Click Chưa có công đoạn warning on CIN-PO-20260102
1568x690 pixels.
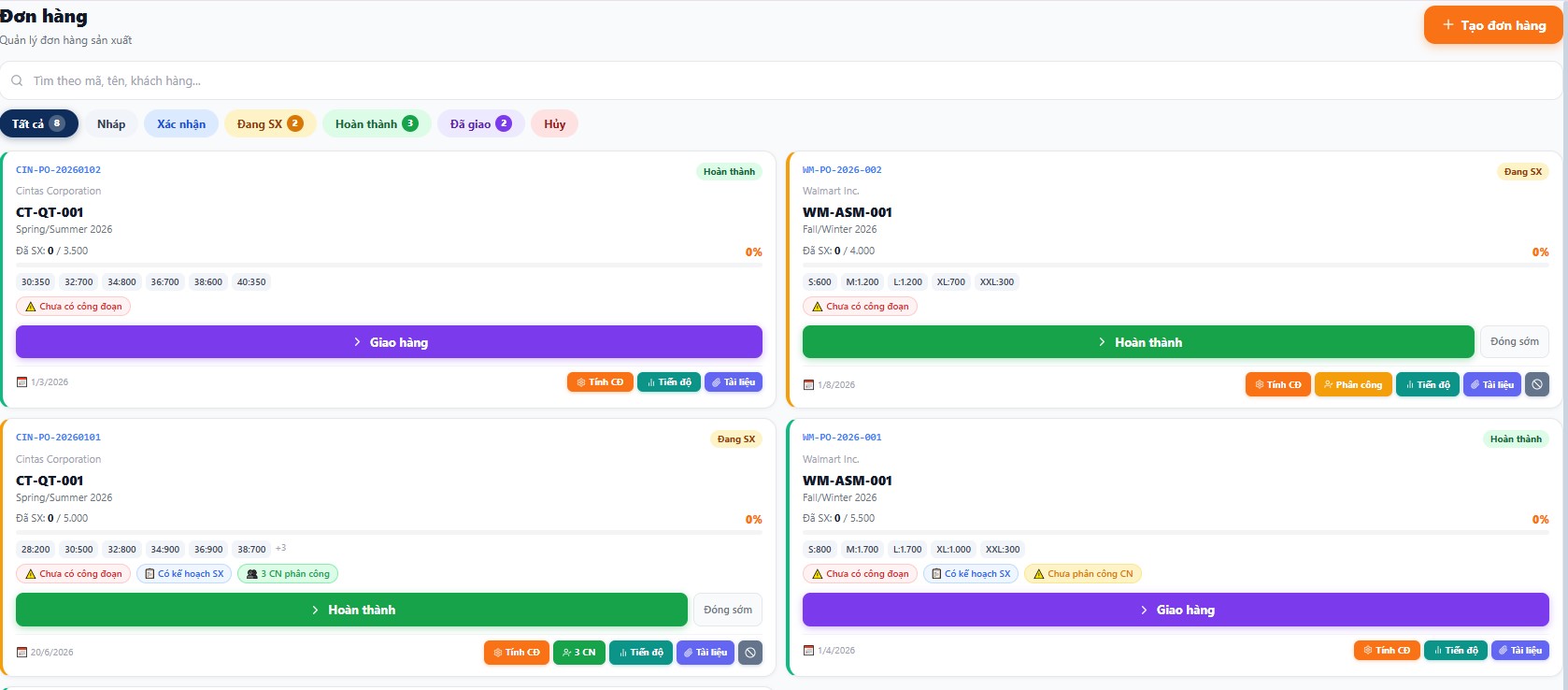point(74,306)
